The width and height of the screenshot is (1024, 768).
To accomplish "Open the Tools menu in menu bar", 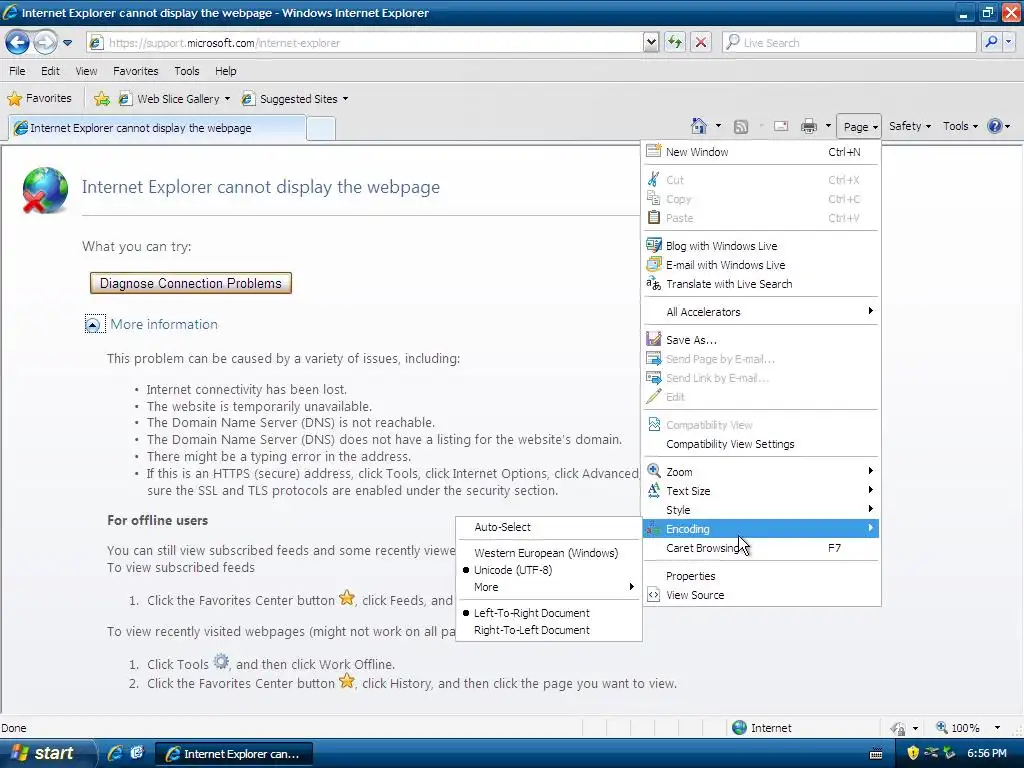I will coord(187,71).
